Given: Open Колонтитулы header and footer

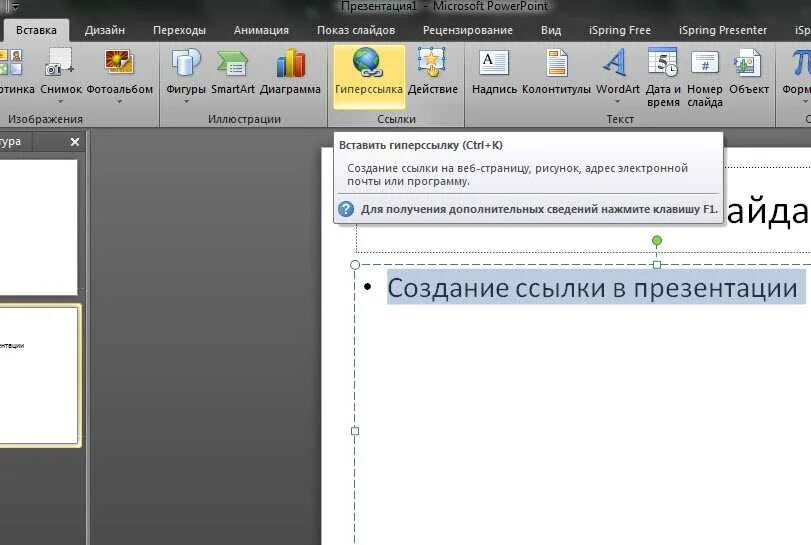Looking at the screenshot, I should tap(556, 71).
